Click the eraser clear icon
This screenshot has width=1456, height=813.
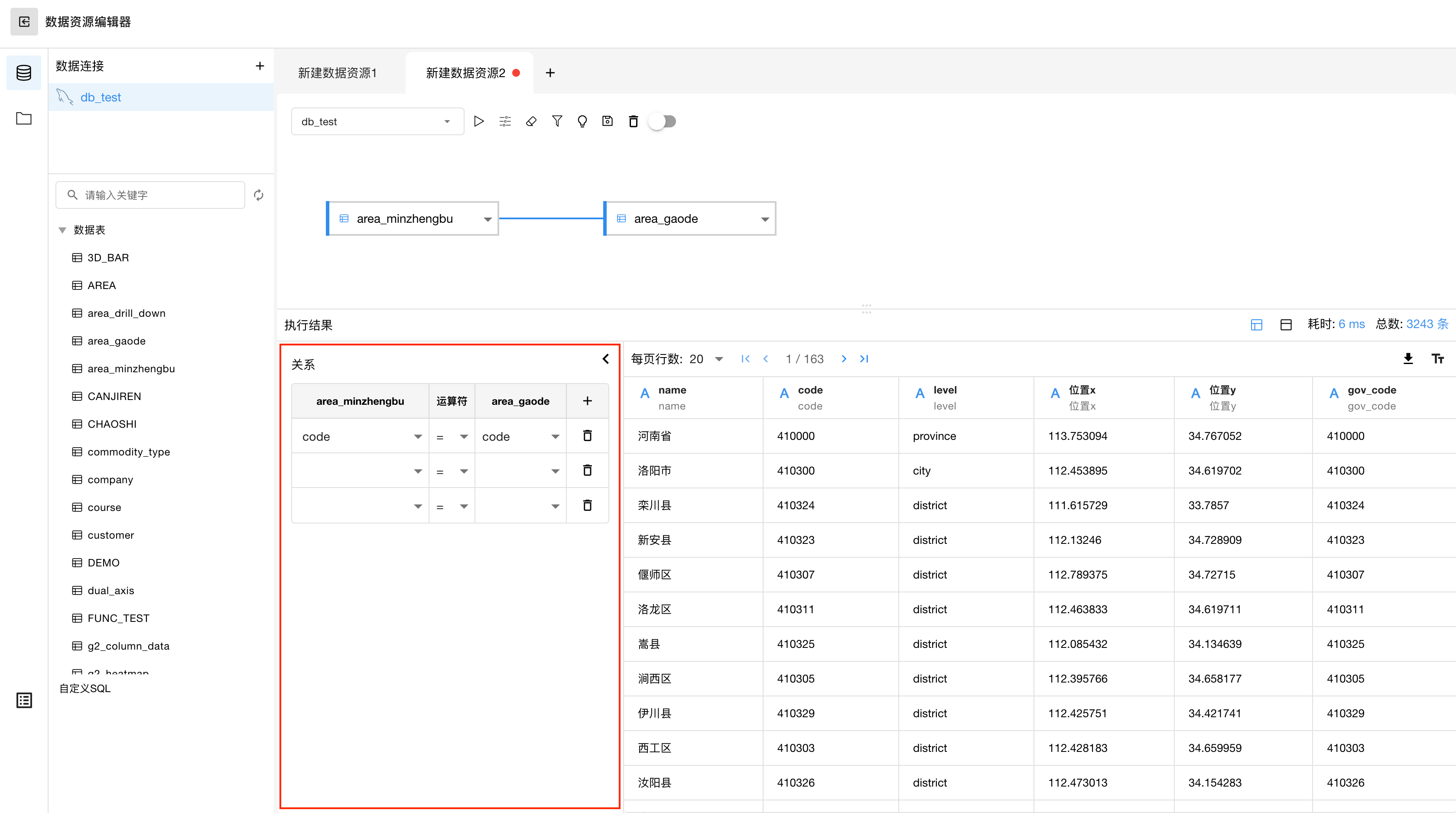coord(531,121)
